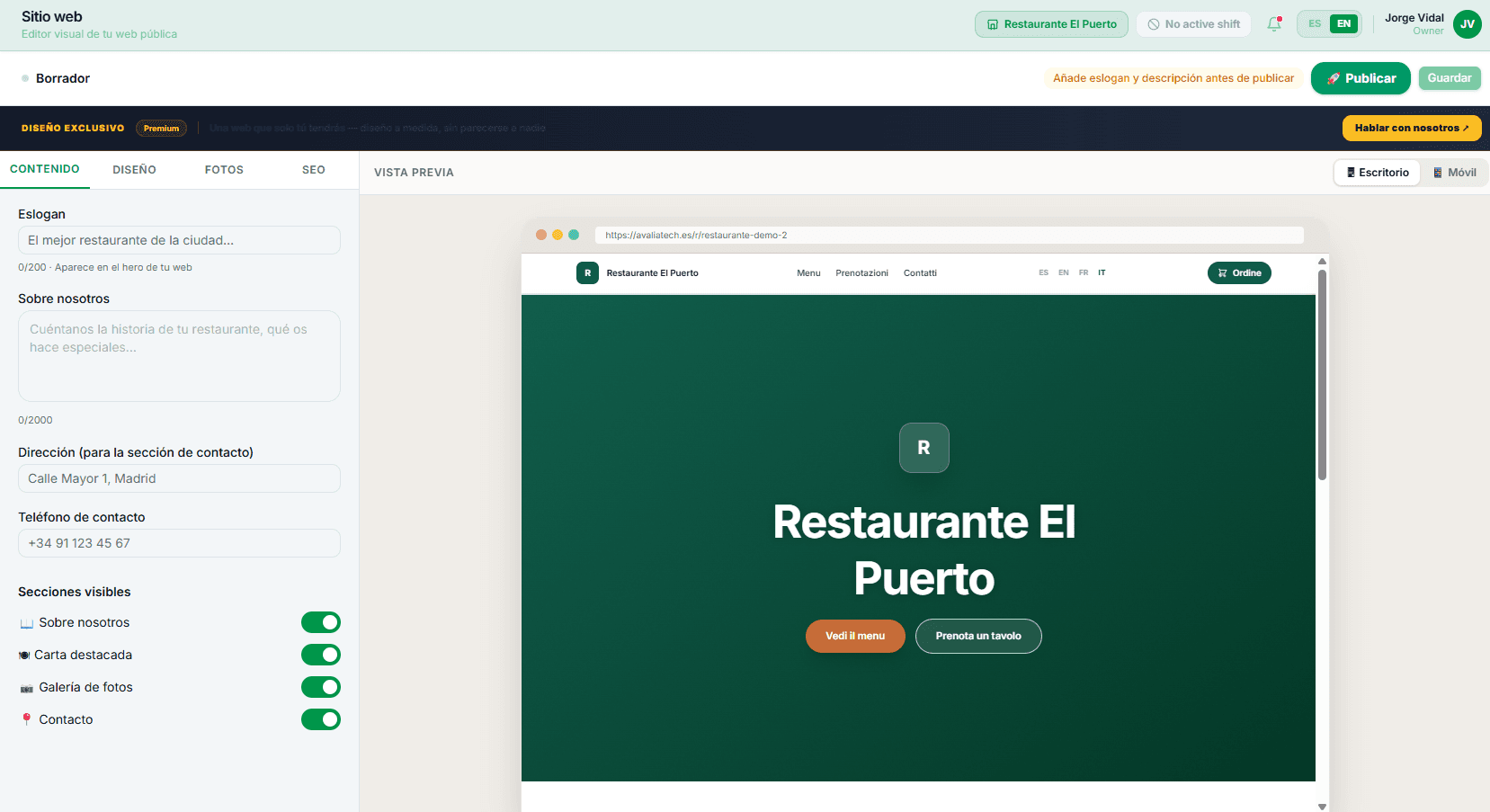This screenshot has height=812, width=1490.
Task: Select Escritorio preview mode
Action: [1378, 173]
